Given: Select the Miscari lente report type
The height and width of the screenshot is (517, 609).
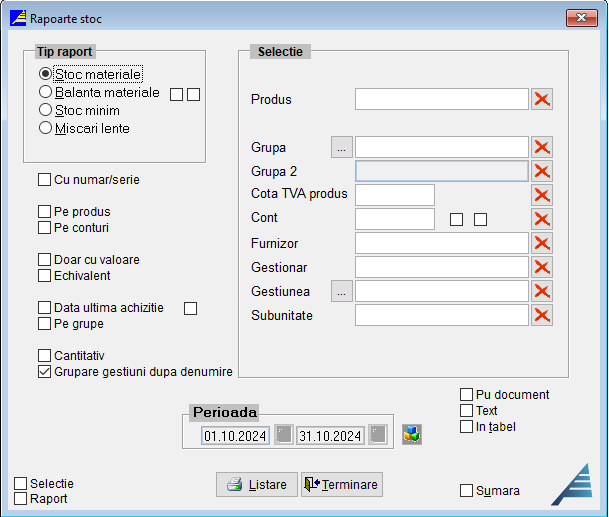Looking at the screenshot, I should click(45, 128).
